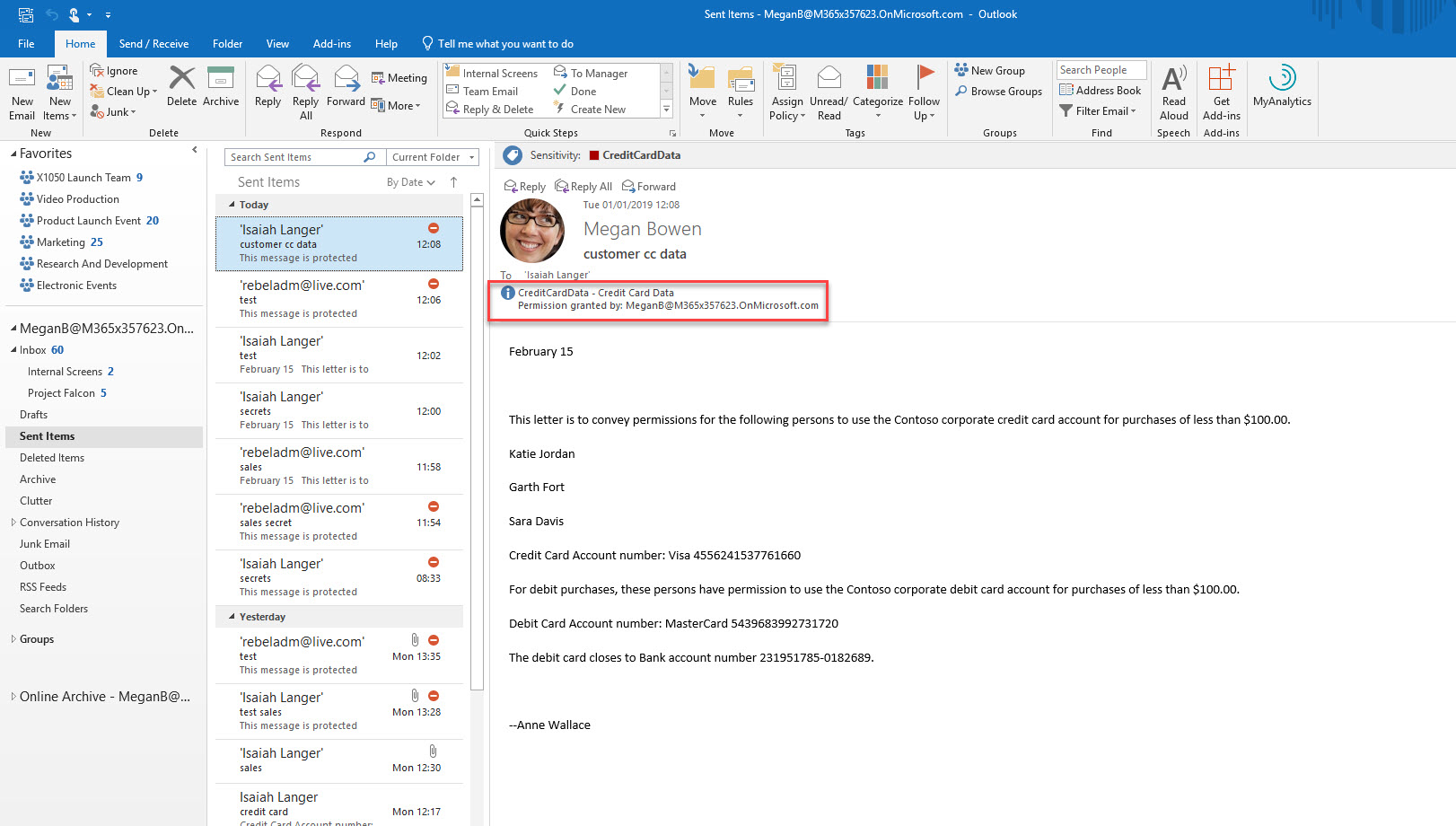Click Get Add-ins
Image resolution: width=1456 pixels, height=826 pixels.
[1221, 92]
